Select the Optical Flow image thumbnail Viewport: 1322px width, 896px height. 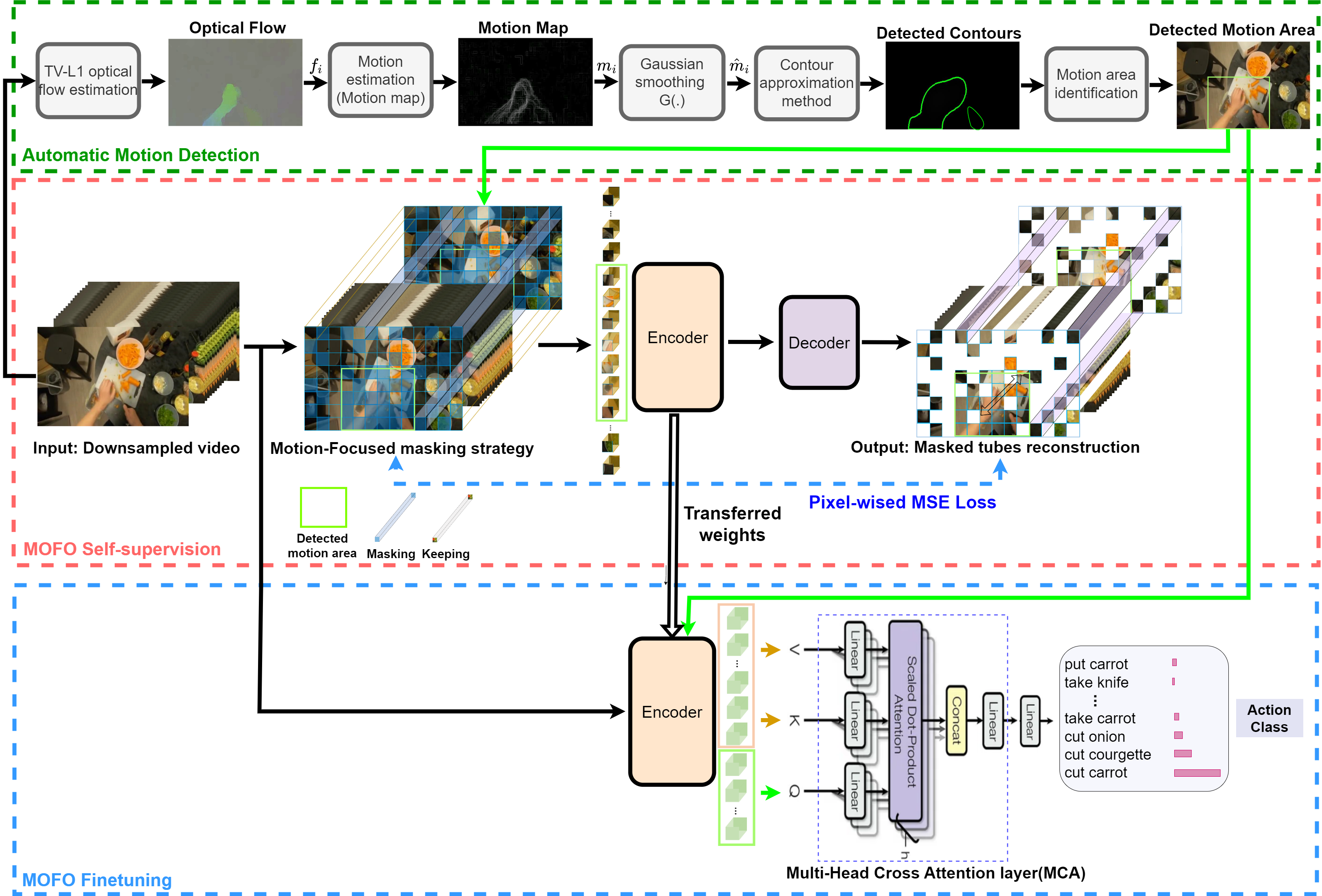pos(235,82)
